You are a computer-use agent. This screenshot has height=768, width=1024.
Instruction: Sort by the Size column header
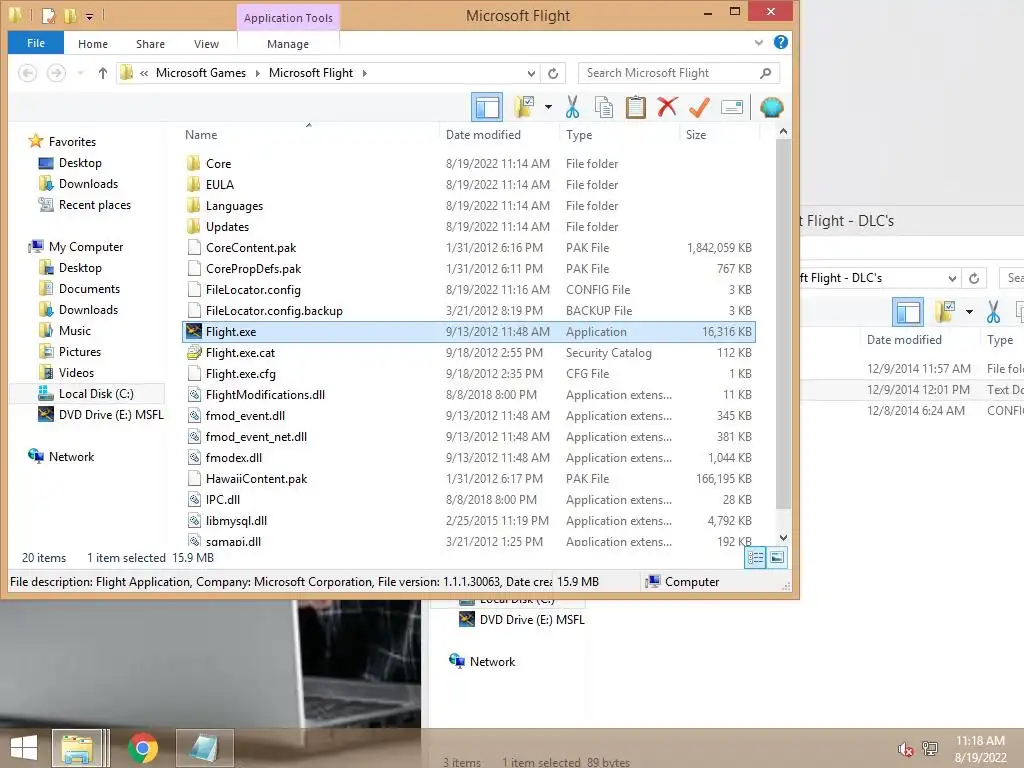(x=696, y=135)
